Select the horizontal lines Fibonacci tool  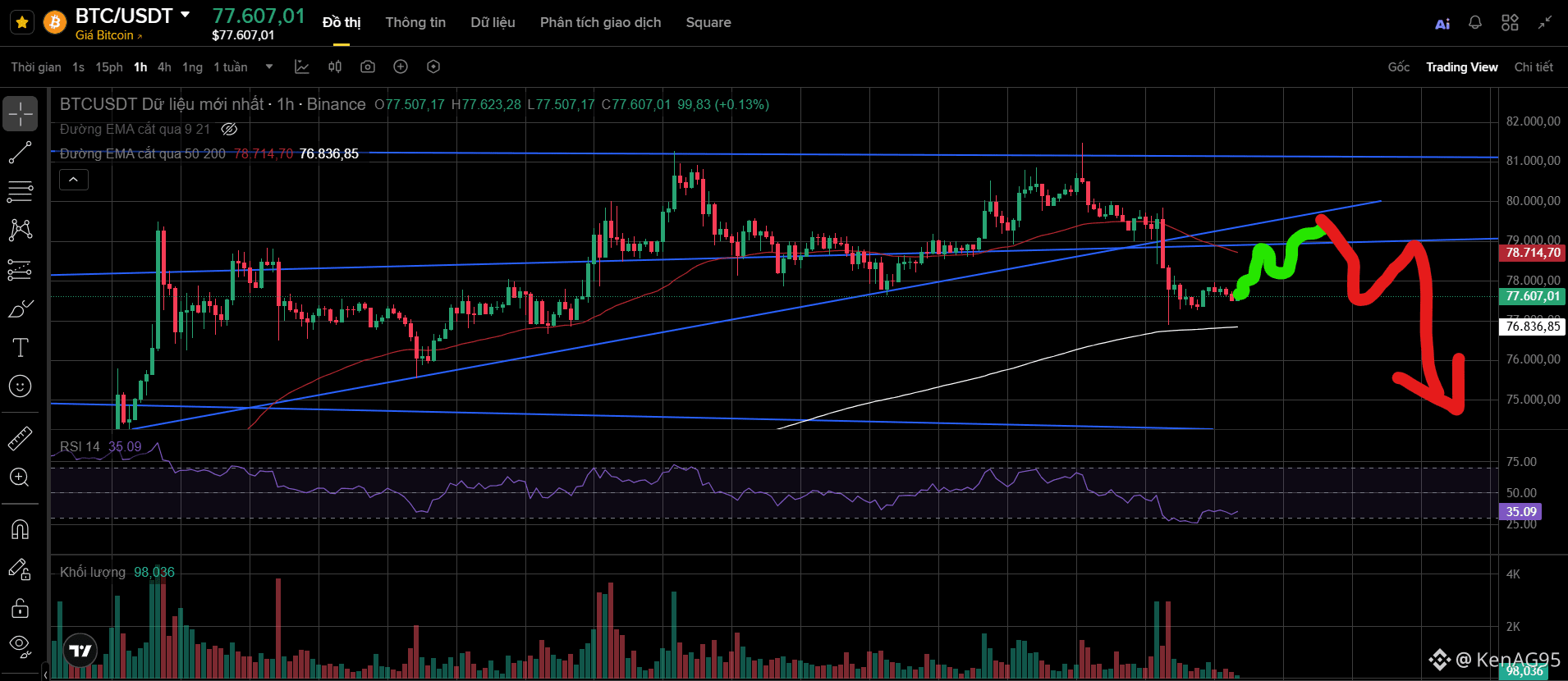tap(21, 191)
